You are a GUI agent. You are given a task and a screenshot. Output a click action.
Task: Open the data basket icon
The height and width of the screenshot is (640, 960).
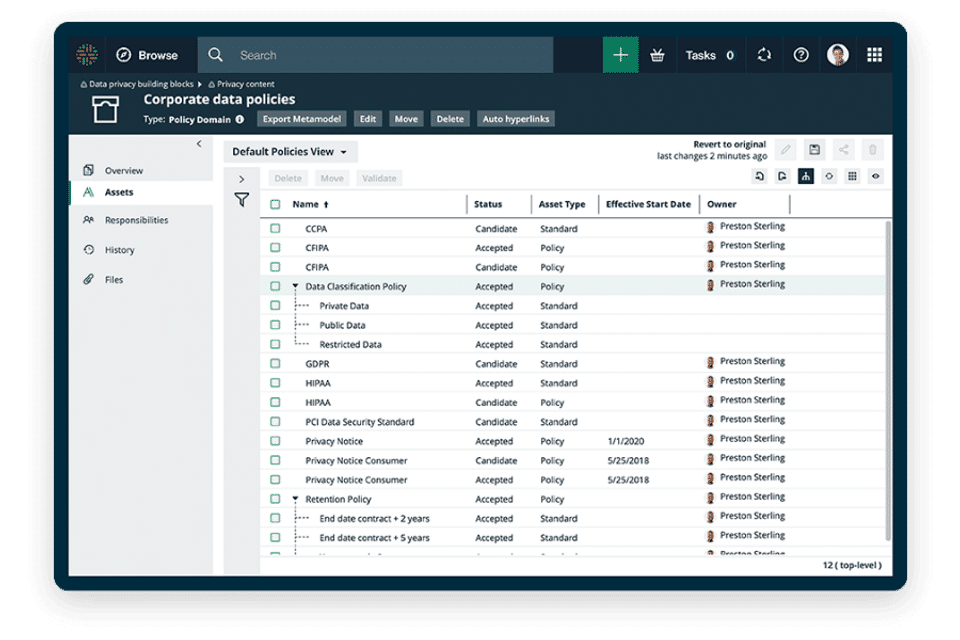point(657,55)
